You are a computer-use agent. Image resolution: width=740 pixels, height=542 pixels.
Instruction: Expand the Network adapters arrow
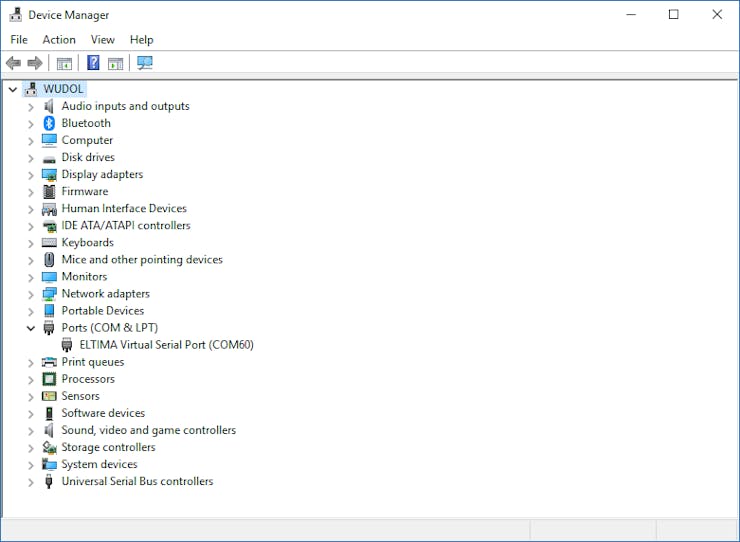(x=31, y=295)
